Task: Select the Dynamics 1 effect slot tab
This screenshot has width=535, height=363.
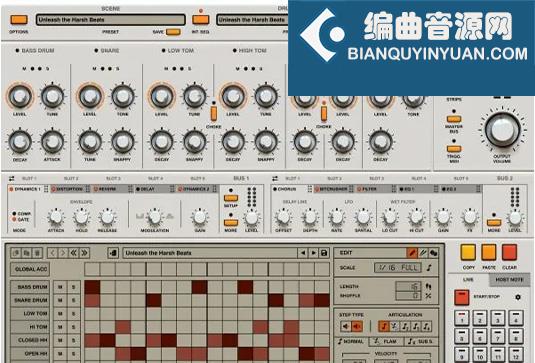Action: 26,189
